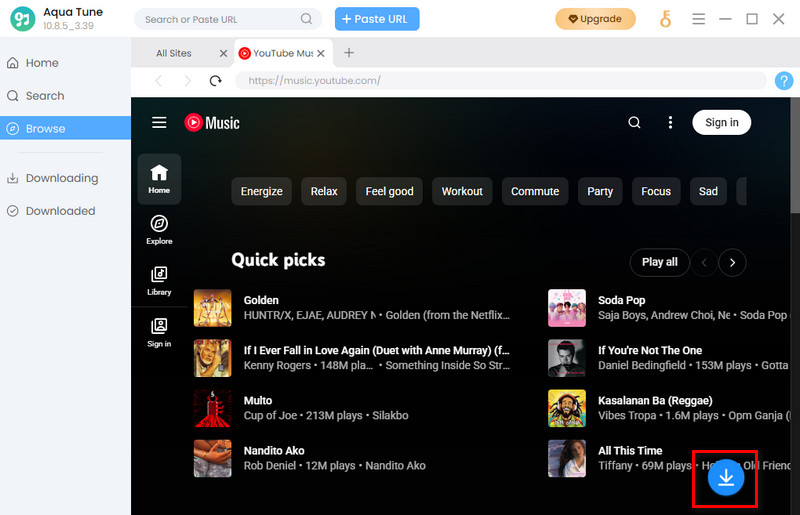The height and width of the screenshot is (515, 800).
Task: Open the key registration icon
Action: click(665, 19)
